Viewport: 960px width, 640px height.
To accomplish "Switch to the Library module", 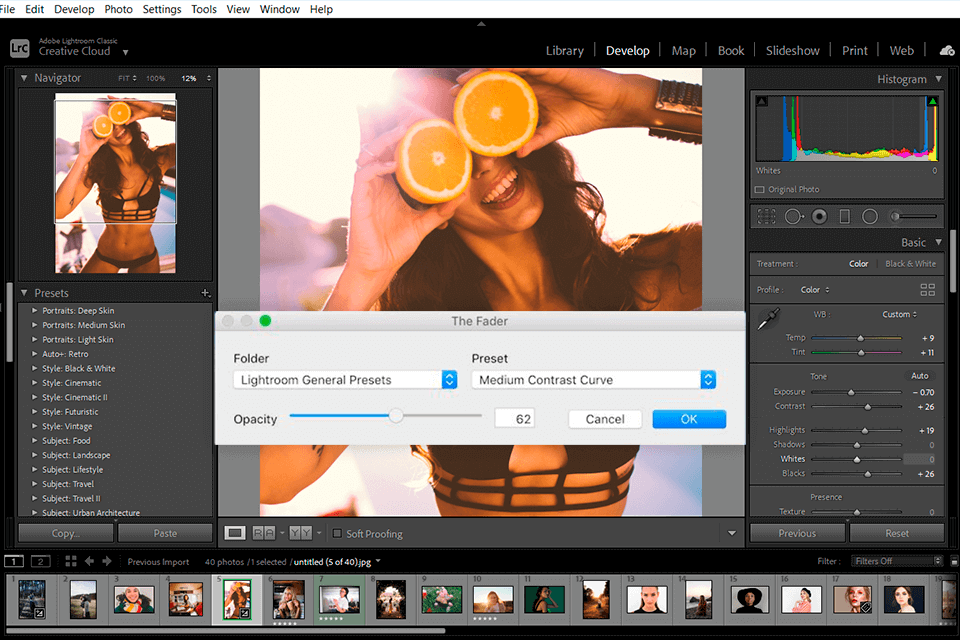I will 564,51.
